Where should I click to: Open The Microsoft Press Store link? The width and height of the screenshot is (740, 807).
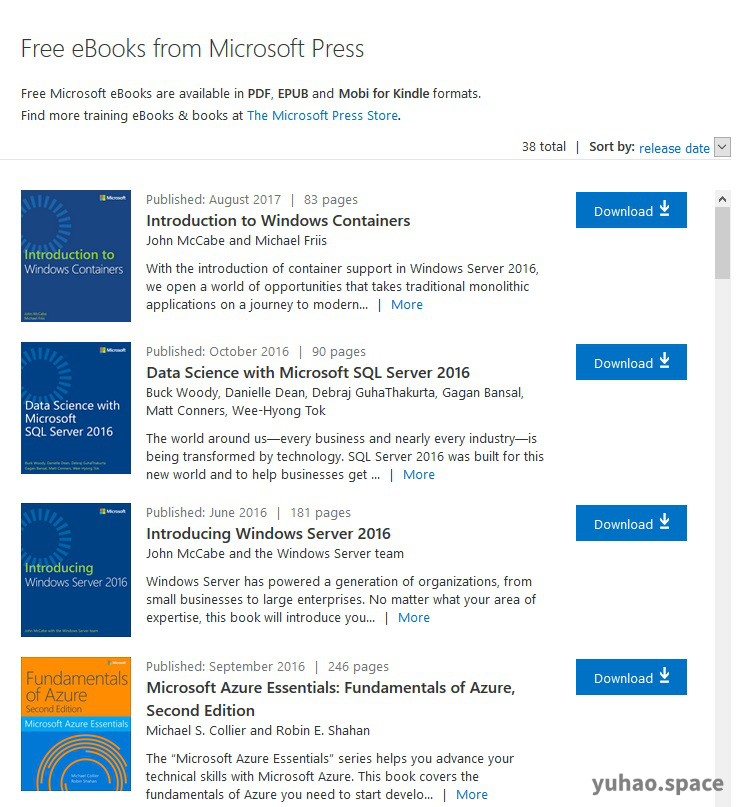[322, 115]
